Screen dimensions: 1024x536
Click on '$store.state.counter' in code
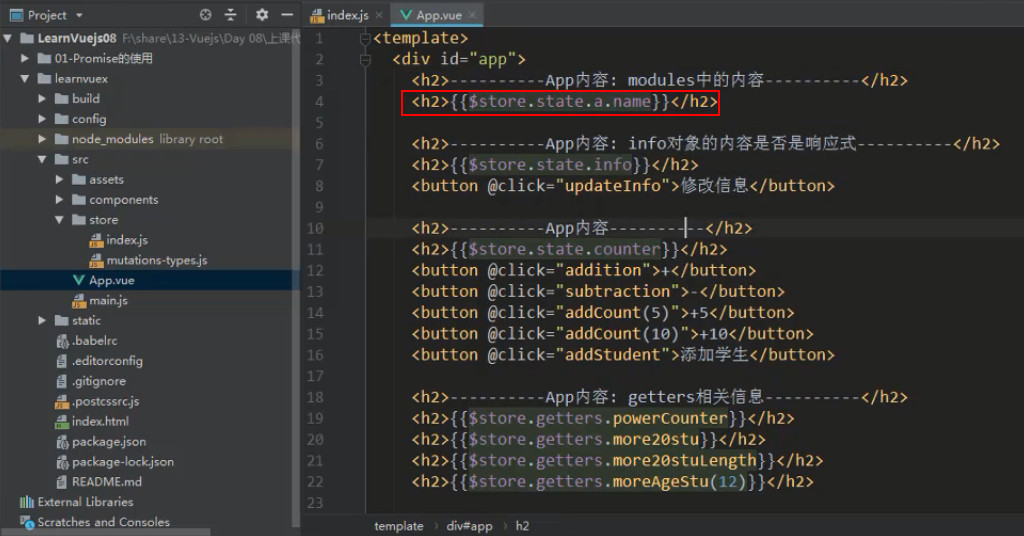(x=565, y=249)
